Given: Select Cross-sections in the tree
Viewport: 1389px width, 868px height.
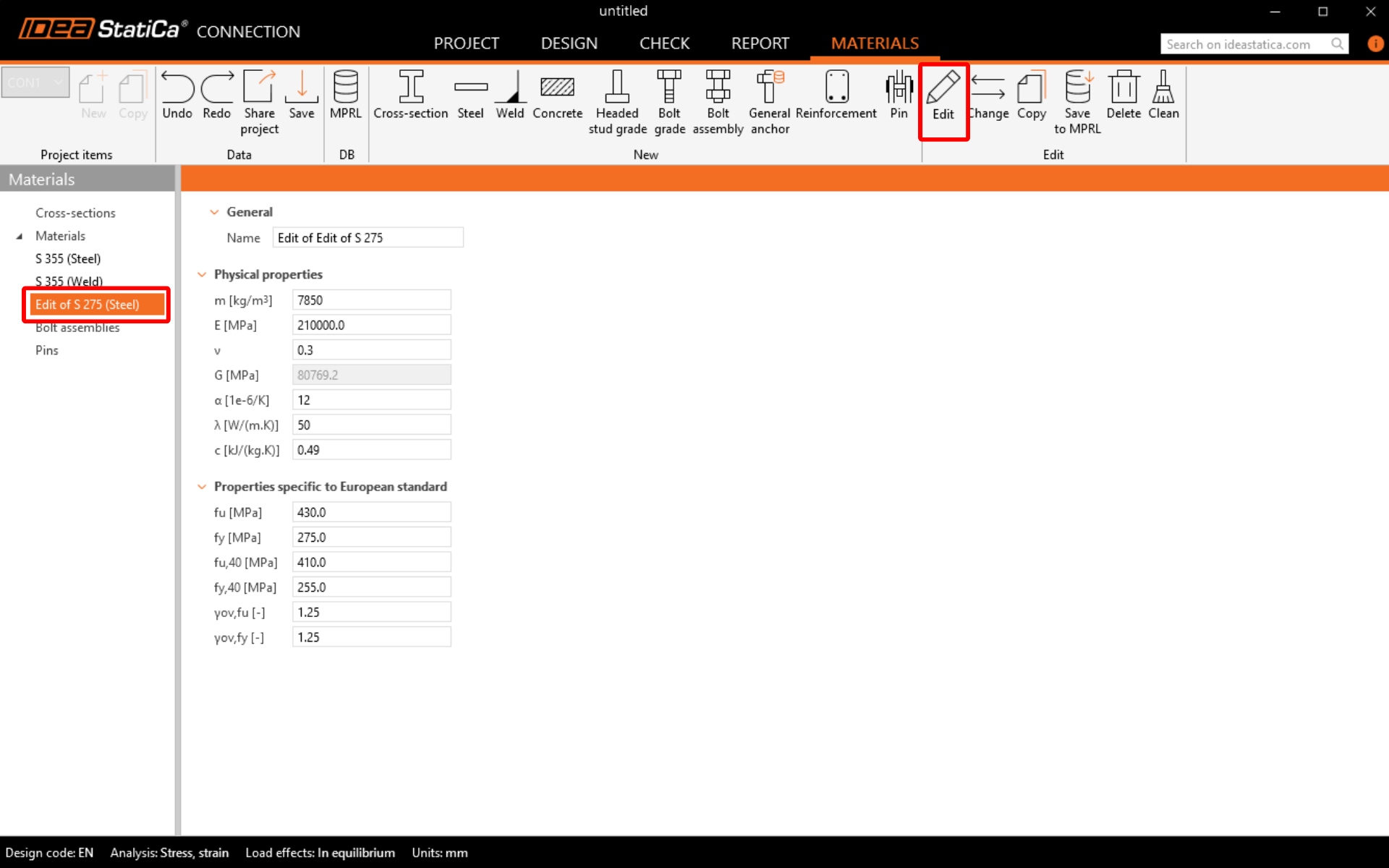Looking at the screenshot, I should 75,213.
